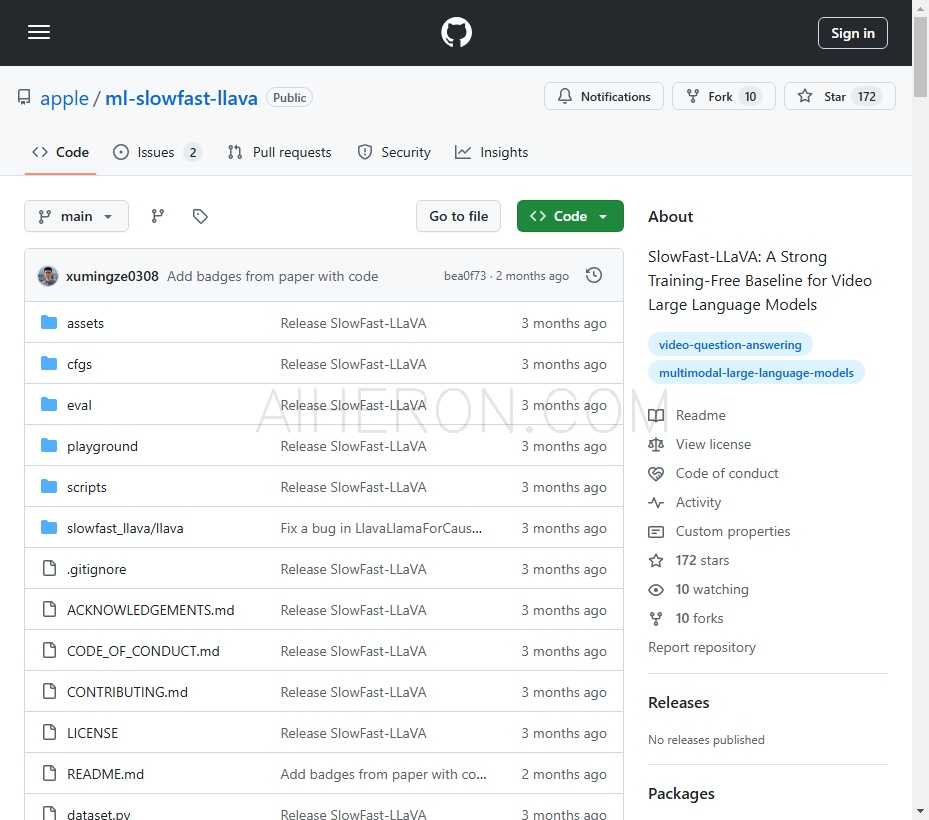Open the README.md file
This screenshot has height=820, width=929.
coord(105,774)
